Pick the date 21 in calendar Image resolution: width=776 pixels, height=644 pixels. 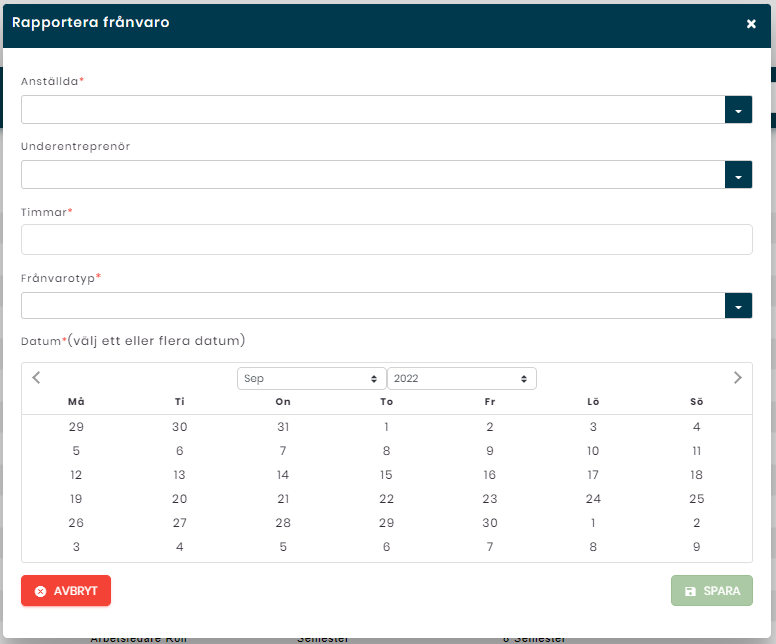[x=283, y=498]
